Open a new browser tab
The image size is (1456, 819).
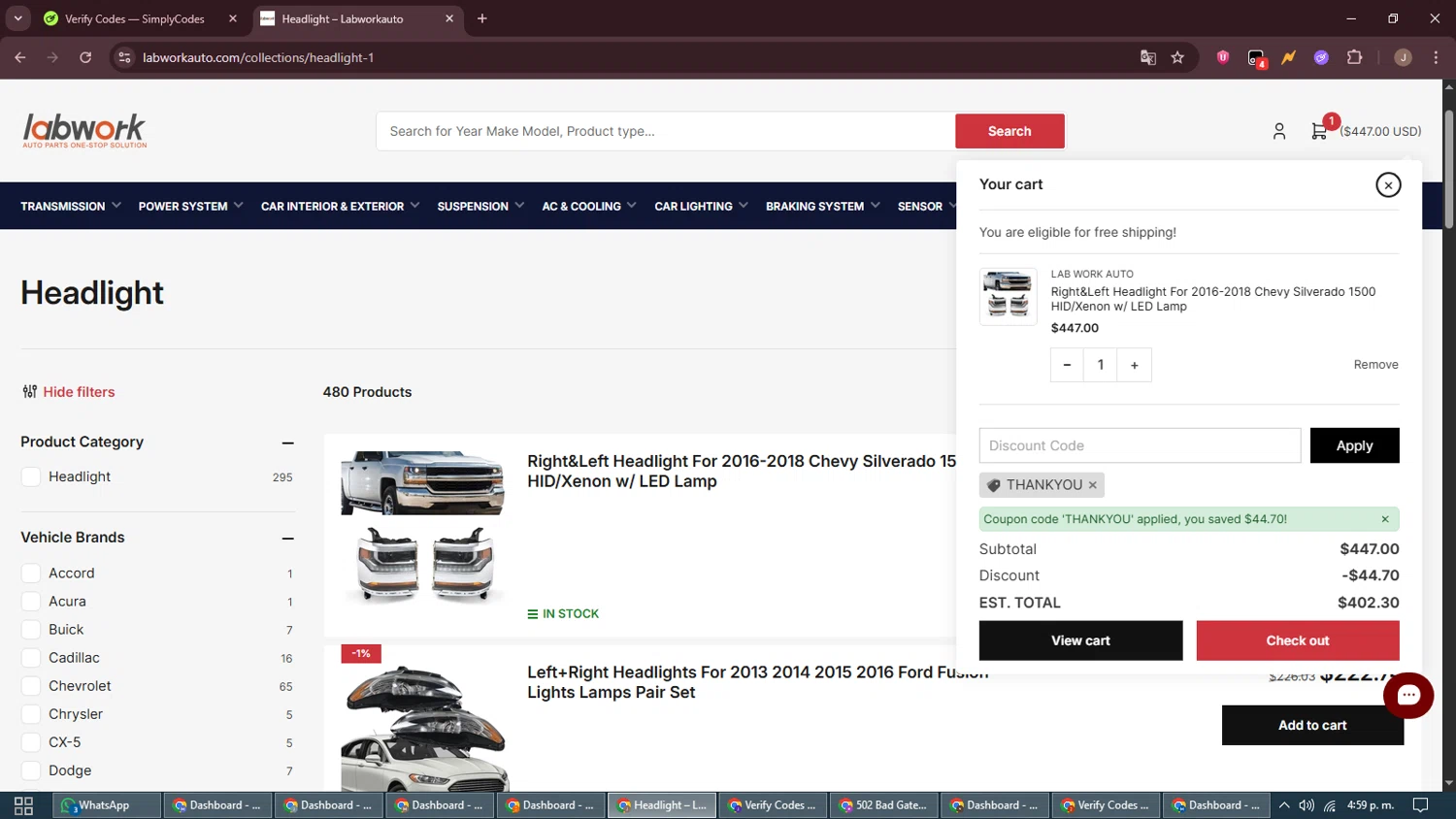click(482, 18)
